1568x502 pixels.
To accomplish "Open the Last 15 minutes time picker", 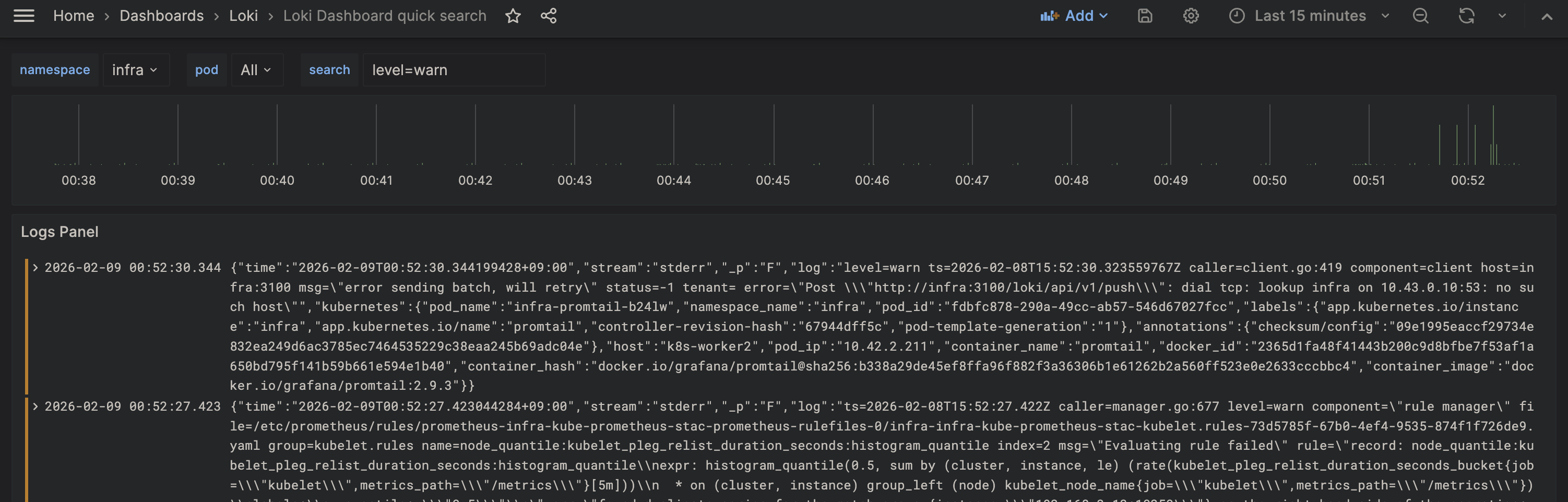I will point(1309,16).
